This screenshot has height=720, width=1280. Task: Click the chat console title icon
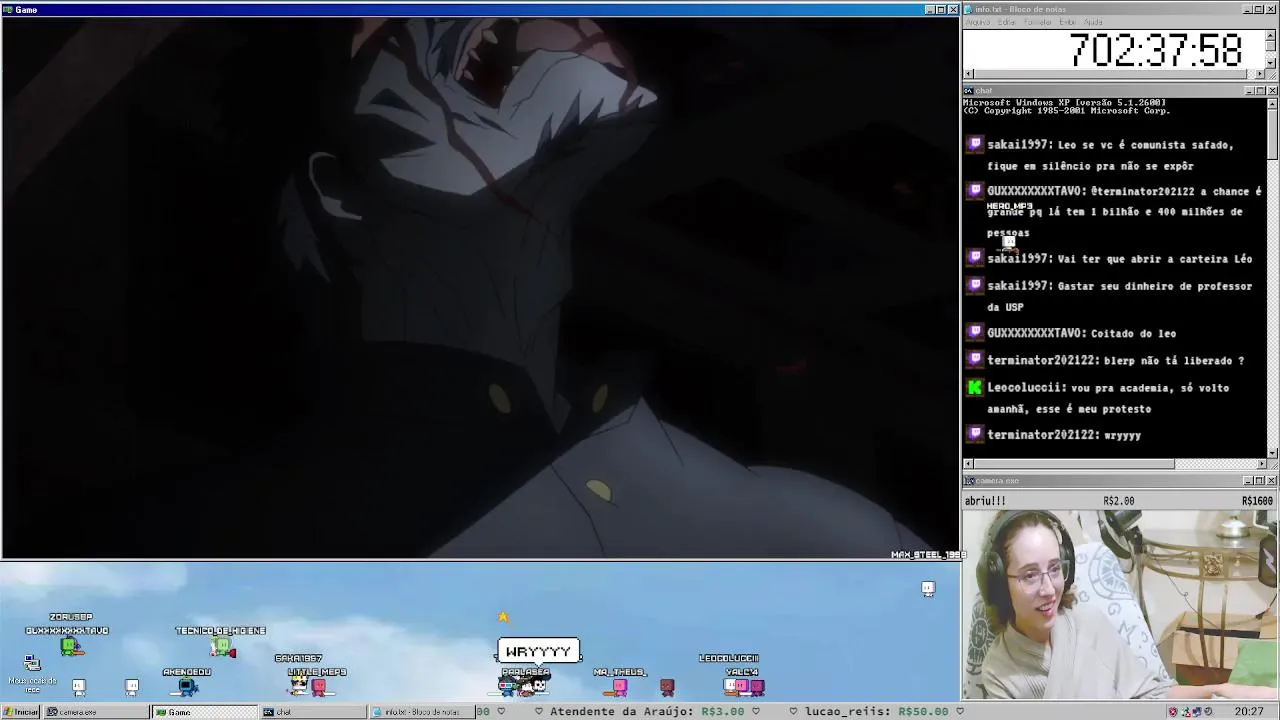click(x=968, y=91)
